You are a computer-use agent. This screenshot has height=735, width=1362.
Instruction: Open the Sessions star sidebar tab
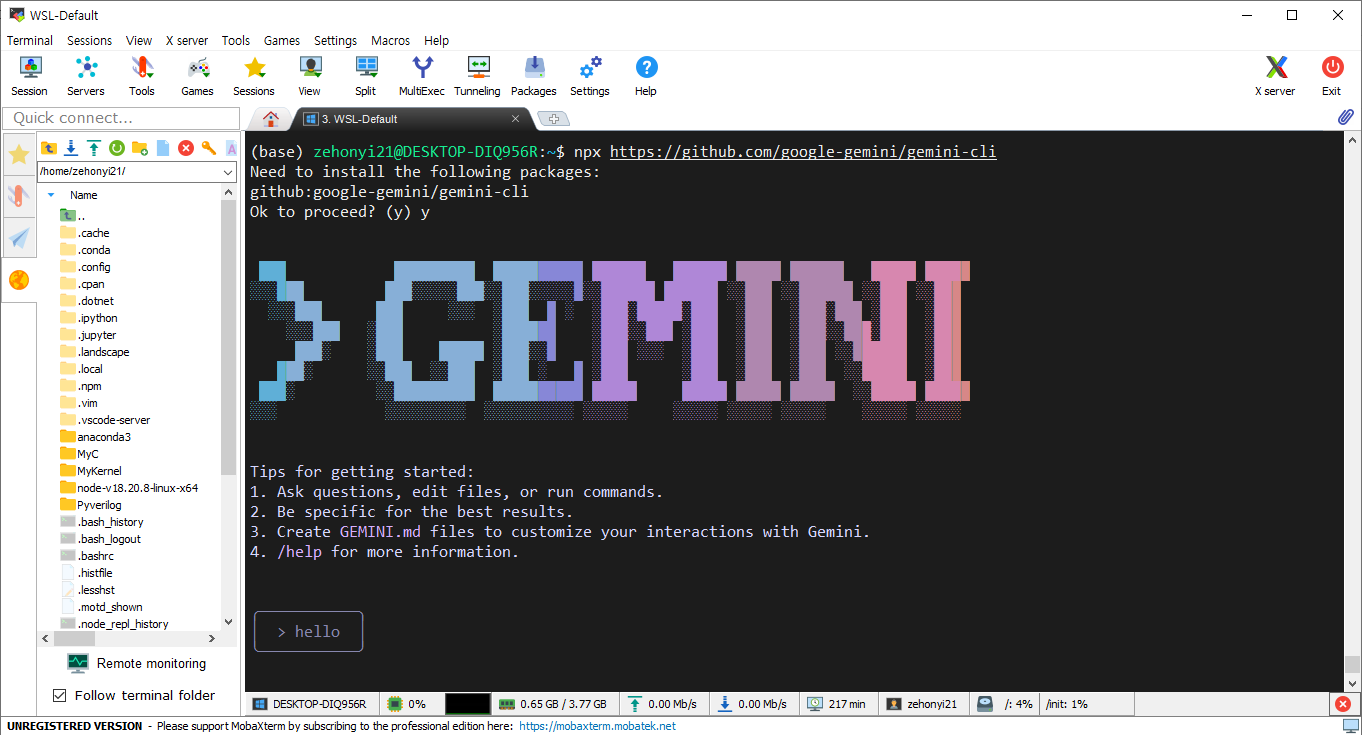click(19, 155)
